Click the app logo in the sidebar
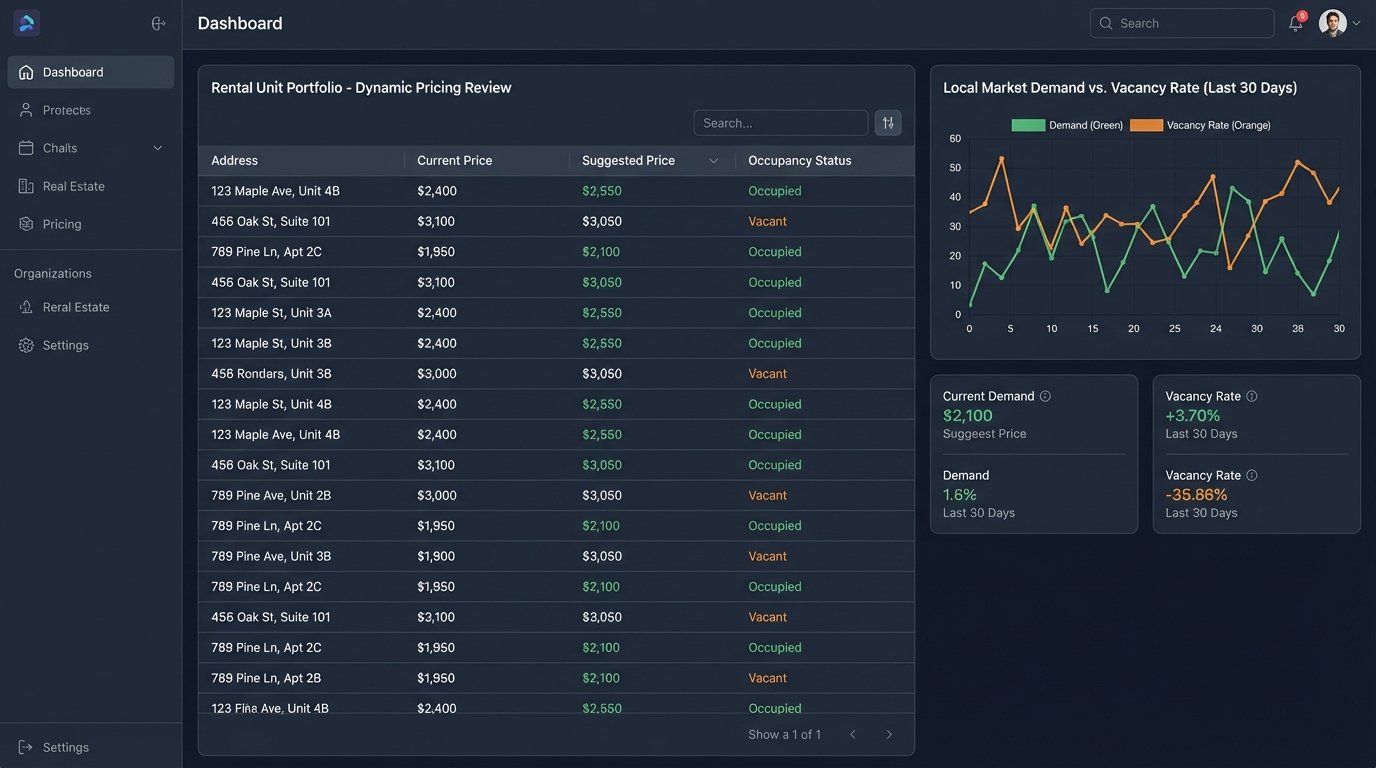 point(27,23)
